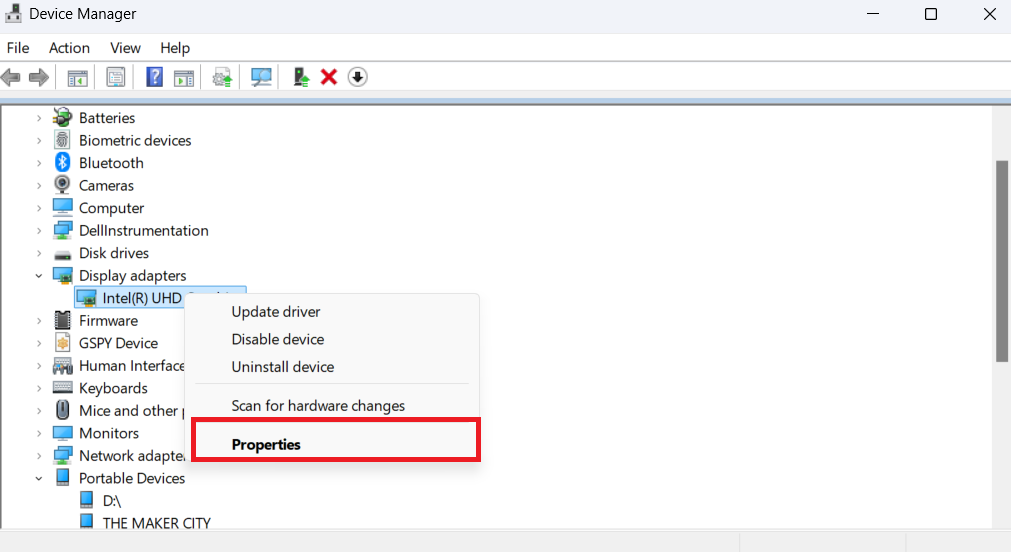Expand the Batteries category

tap(39, 118)
